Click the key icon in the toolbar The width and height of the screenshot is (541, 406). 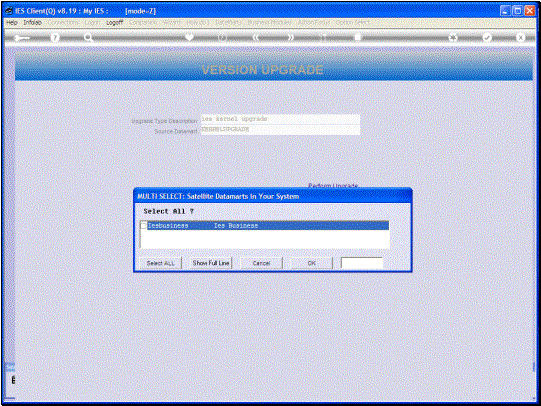click(22, 38)
